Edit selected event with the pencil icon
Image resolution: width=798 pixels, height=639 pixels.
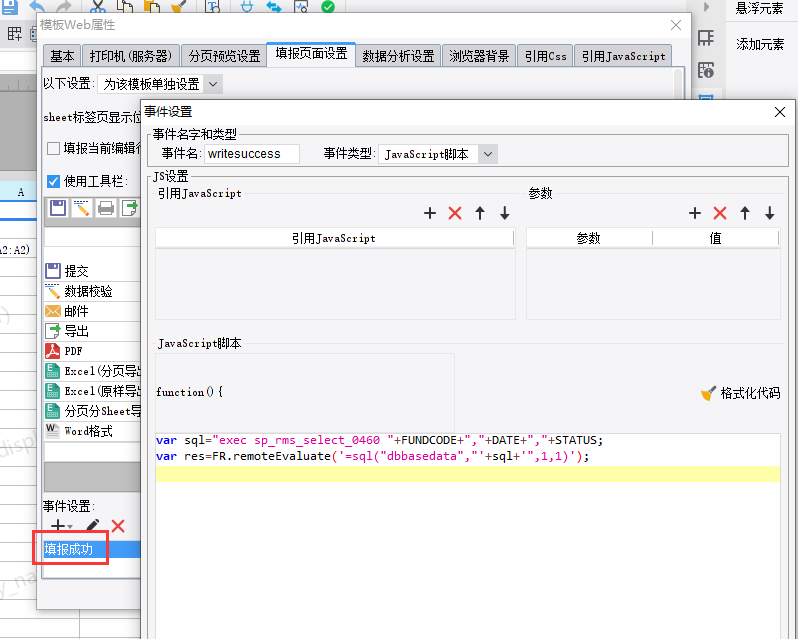[93, 526]
